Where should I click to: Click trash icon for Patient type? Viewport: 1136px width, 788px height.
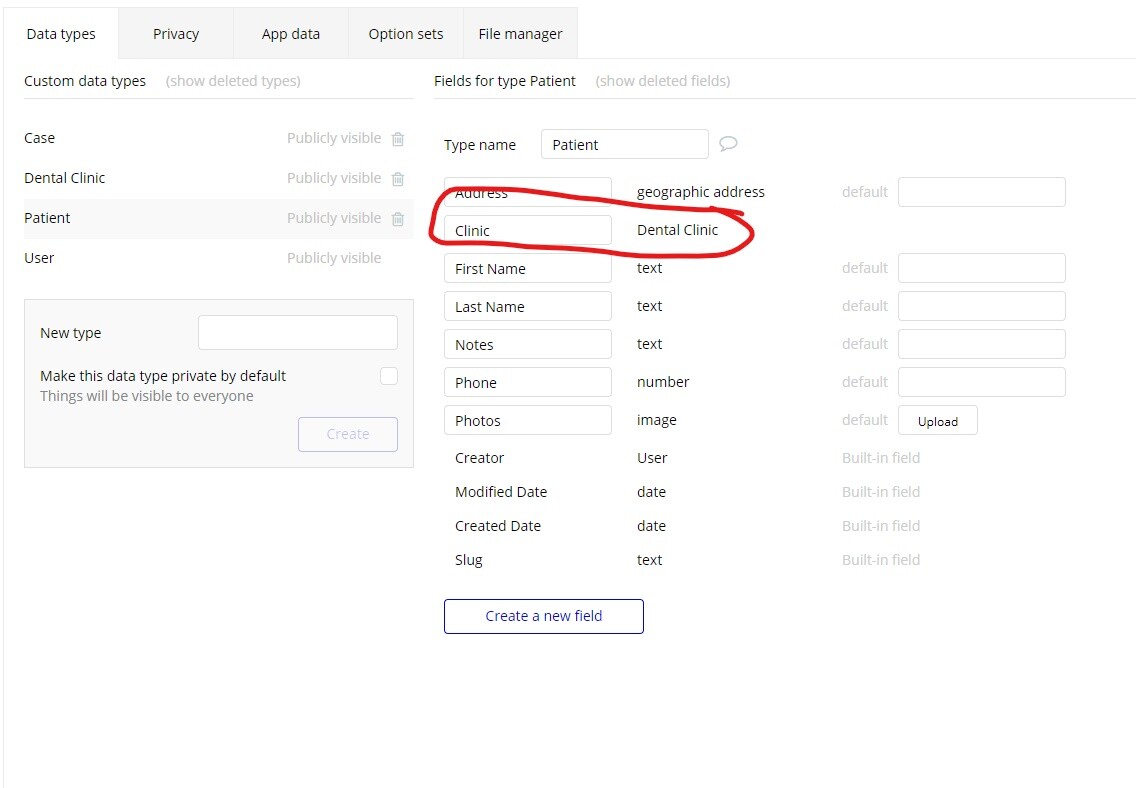[398, 219]
